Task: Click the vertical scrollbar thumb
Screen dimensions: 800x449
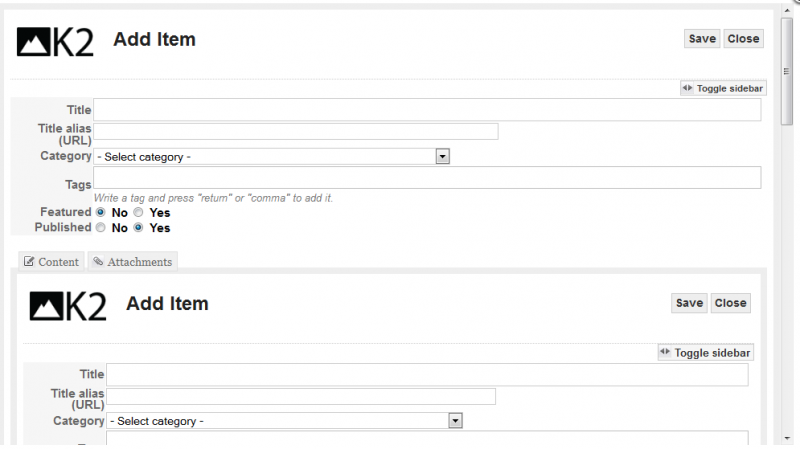Action: coord(786,71)
